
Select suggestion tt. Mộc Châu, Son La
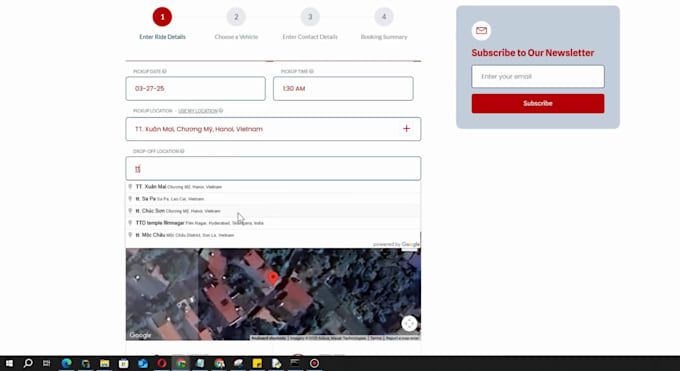(x=273, y=235)
